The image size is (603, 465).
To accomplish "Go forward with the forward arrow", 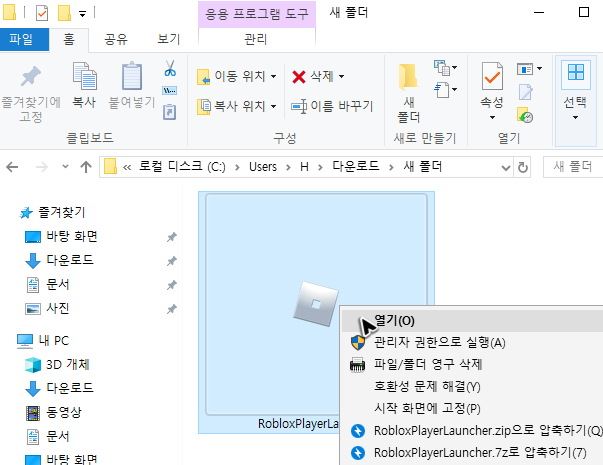I will pos(41,167).
